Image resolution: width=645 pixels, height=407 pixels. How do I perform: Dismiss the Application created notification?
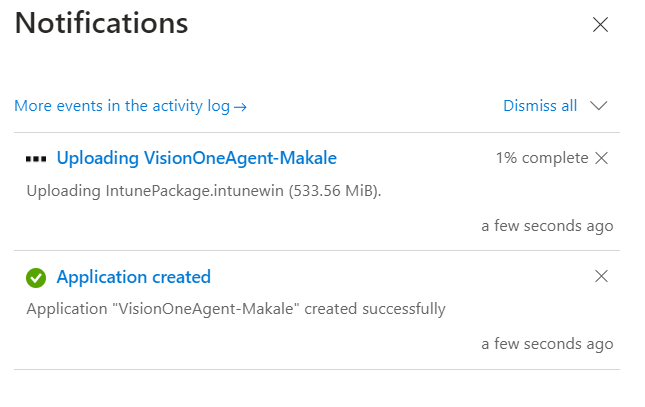click(x=601, y=276)
